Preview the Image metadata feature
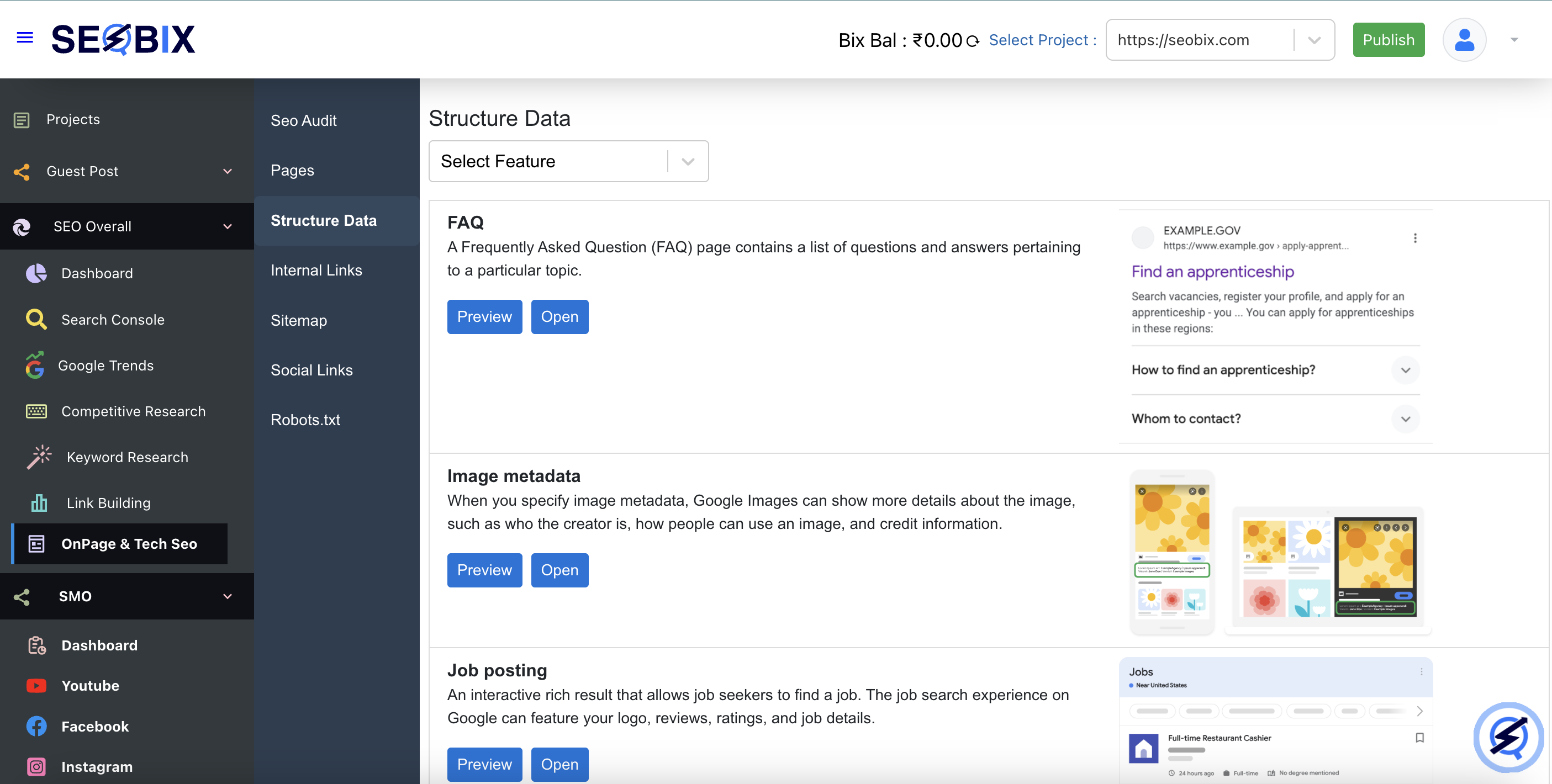The height and width of the screenshot is (784, 1552). tap(484, 570)
